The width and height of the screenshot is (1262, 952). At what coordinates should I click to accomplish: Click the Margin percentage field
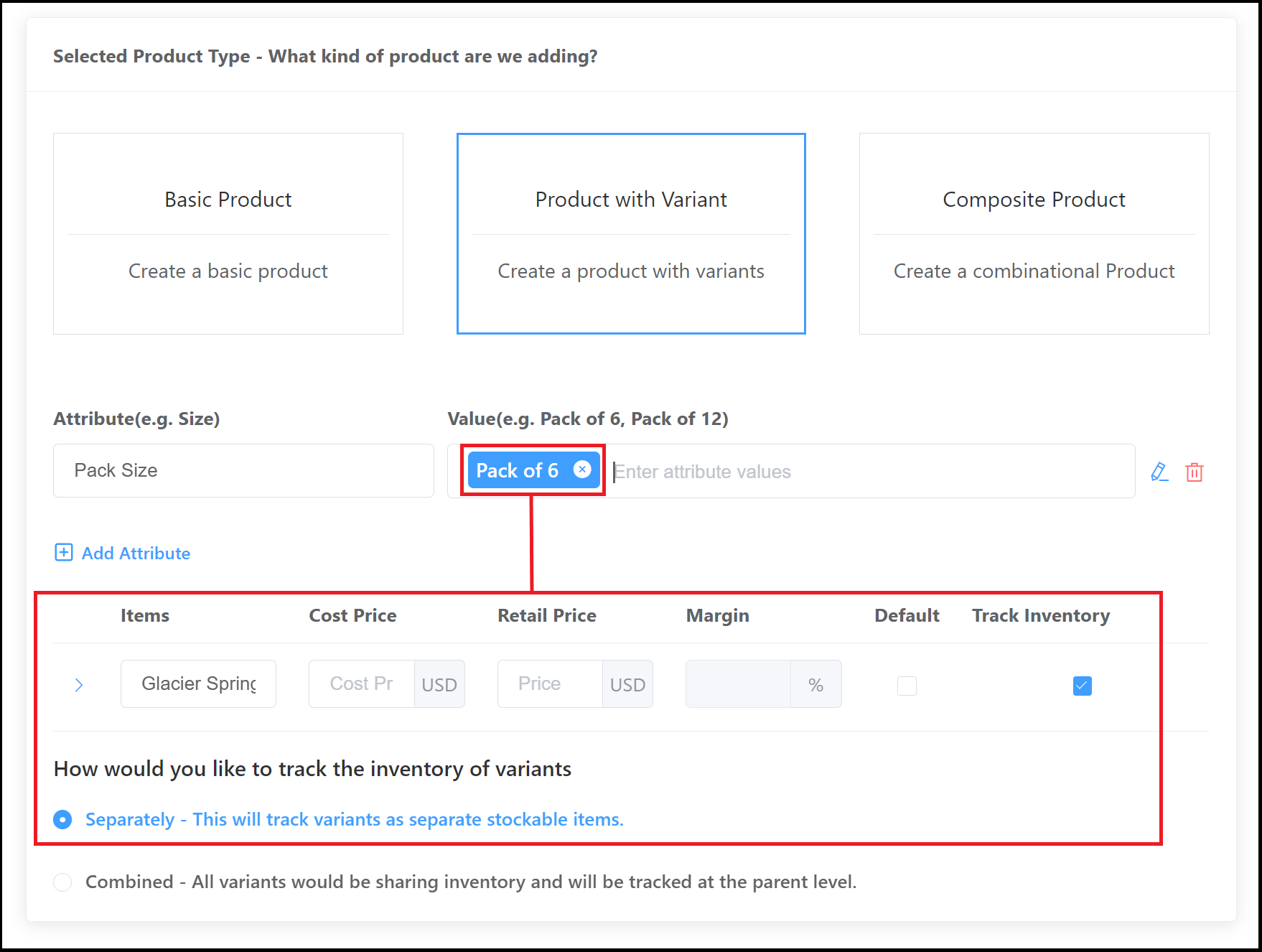(738, 684)
